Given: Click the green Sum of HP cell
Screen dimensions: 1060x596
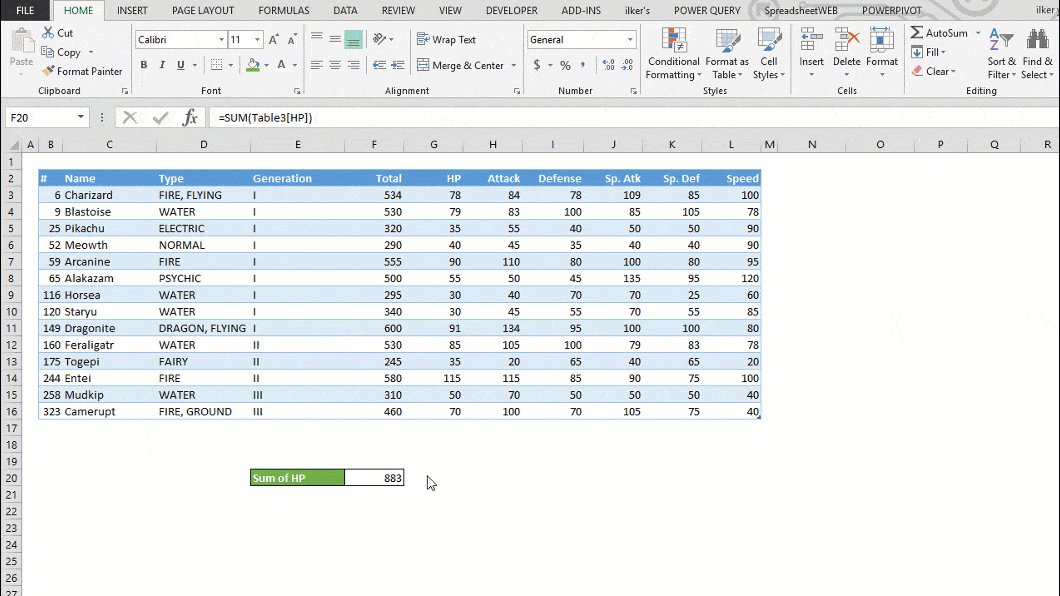Looking at the screenshot, I should pos(295,477).
